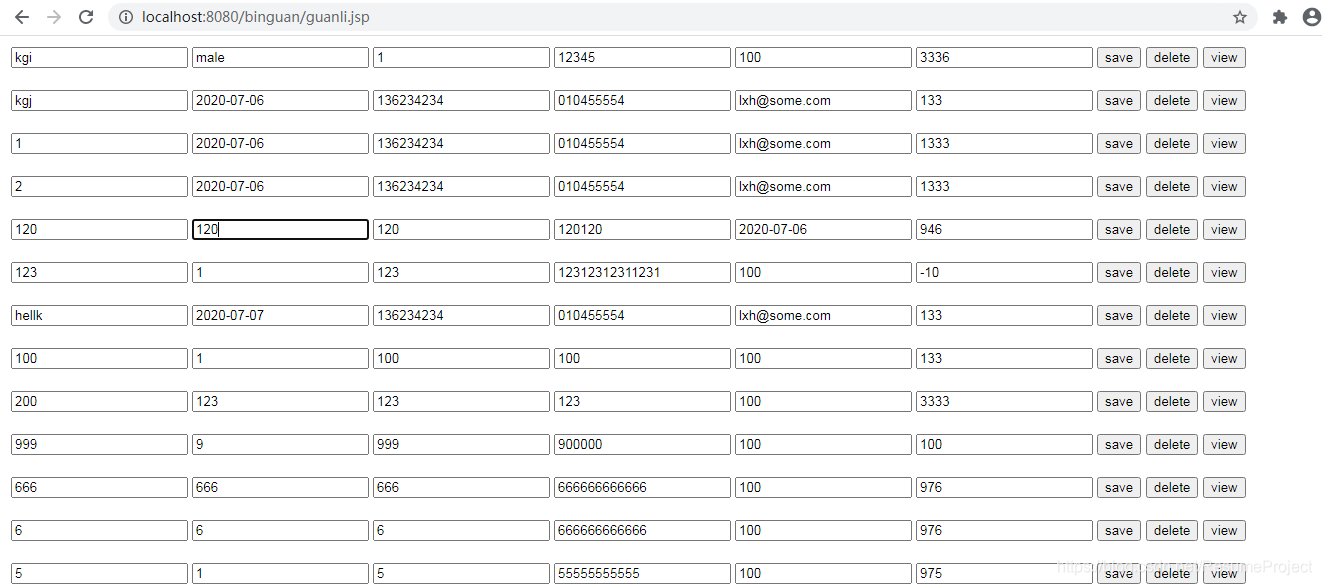Click the field with value 975

point(1004,574)
